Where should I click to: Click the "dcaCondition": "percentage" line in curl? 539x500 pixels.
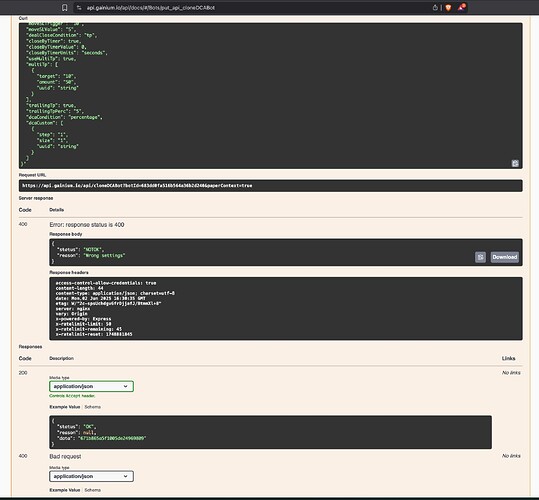64,117
